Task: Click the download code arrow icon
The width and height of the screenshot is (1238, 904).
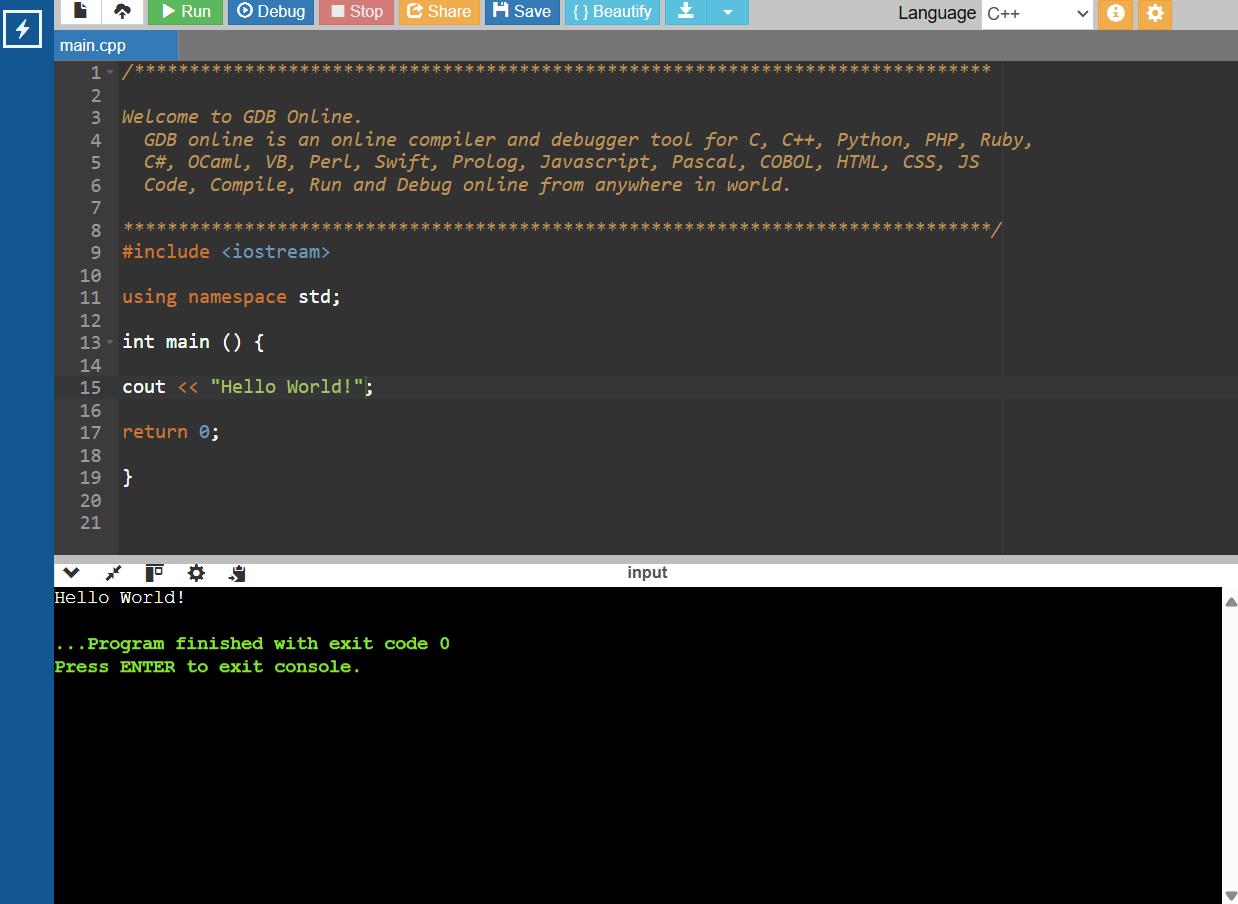Action: (x=685, y=11)
